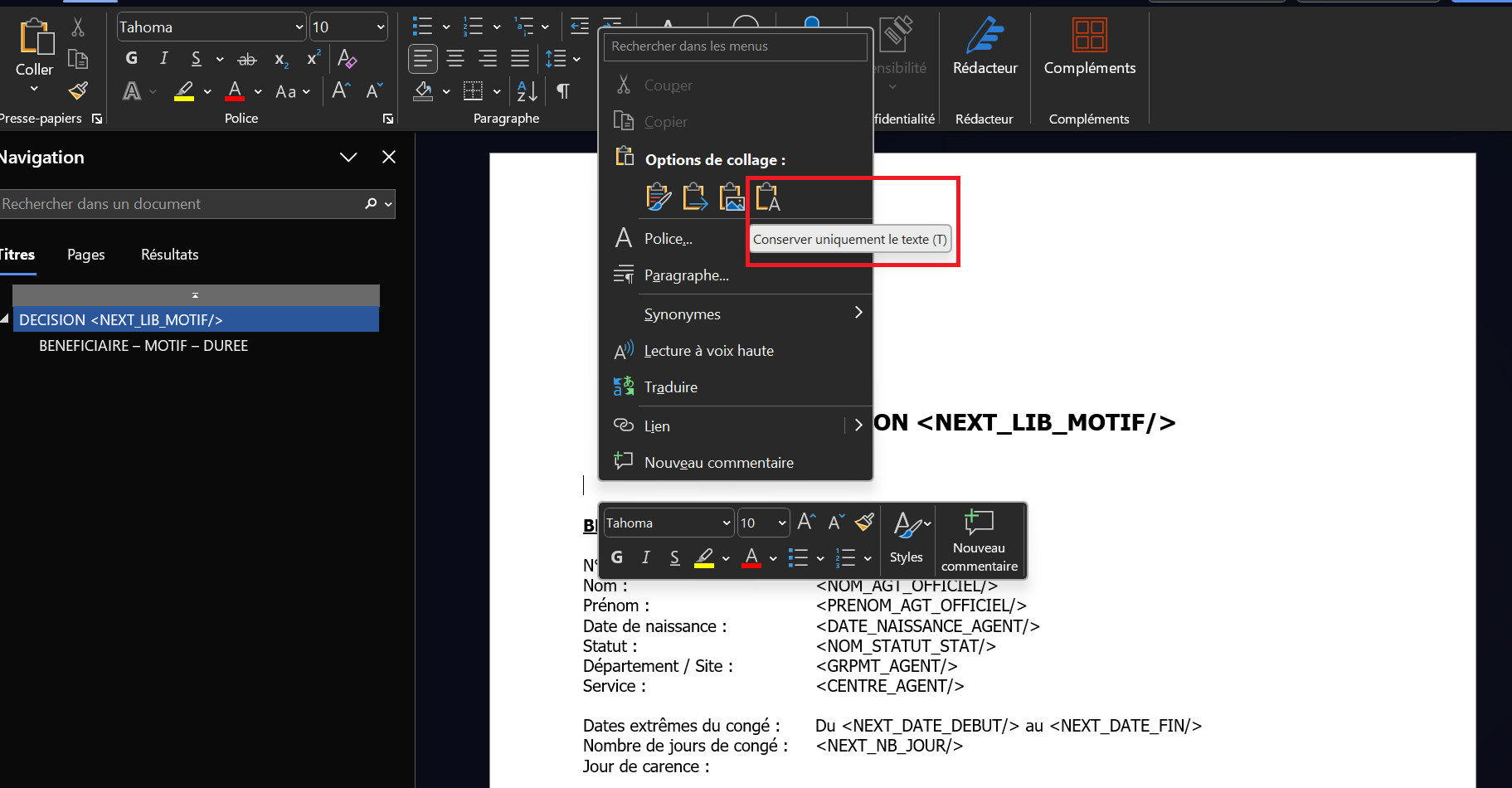
Task: Select 'Traduire' from the context menu
Action: pos(670,387)
